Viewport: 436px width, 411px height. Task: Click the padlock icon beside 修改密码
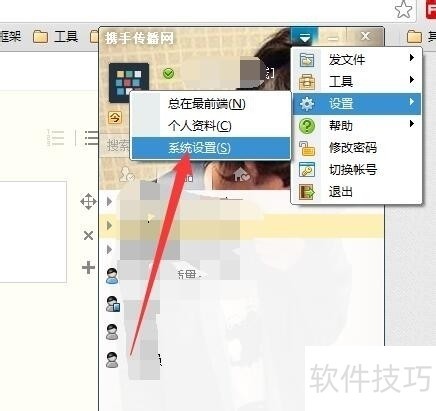307,148
